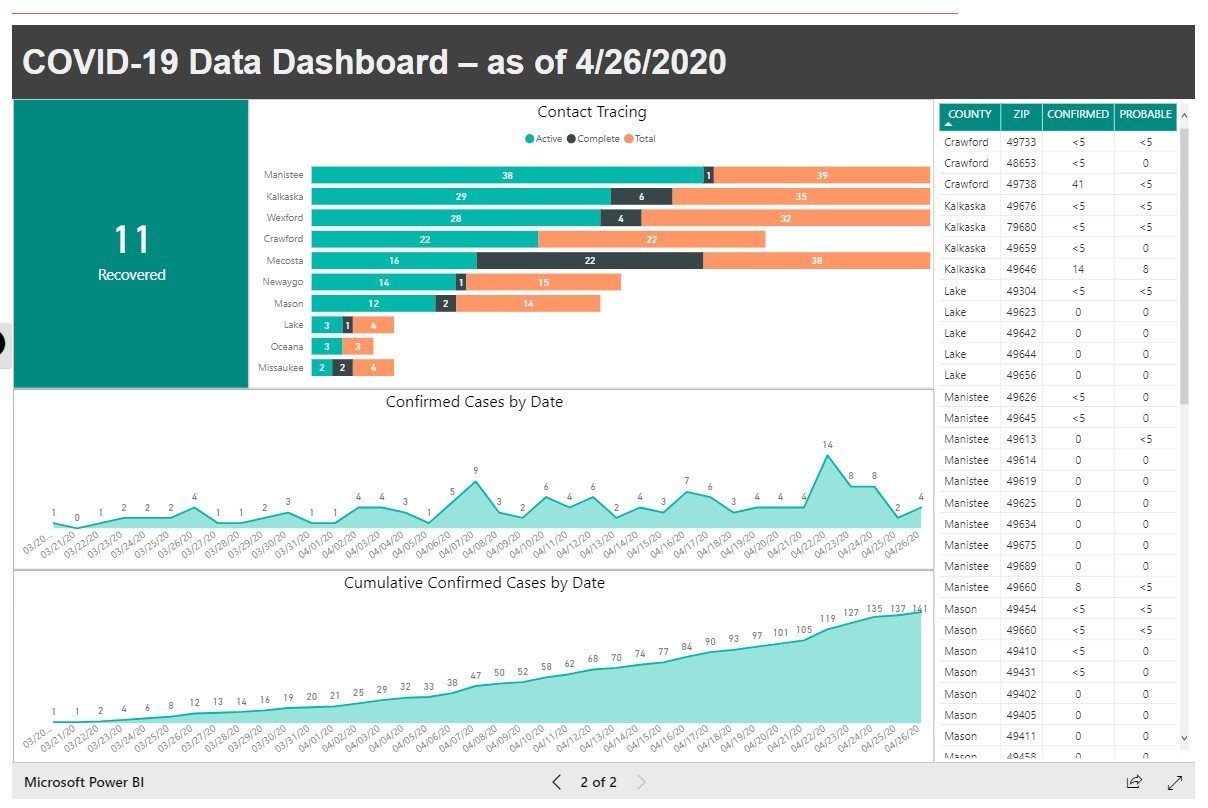This screenshot has height=808, width=1208.
Task: Sort the table by the PROBABLE column header
Action: (x=1146, y=116)
